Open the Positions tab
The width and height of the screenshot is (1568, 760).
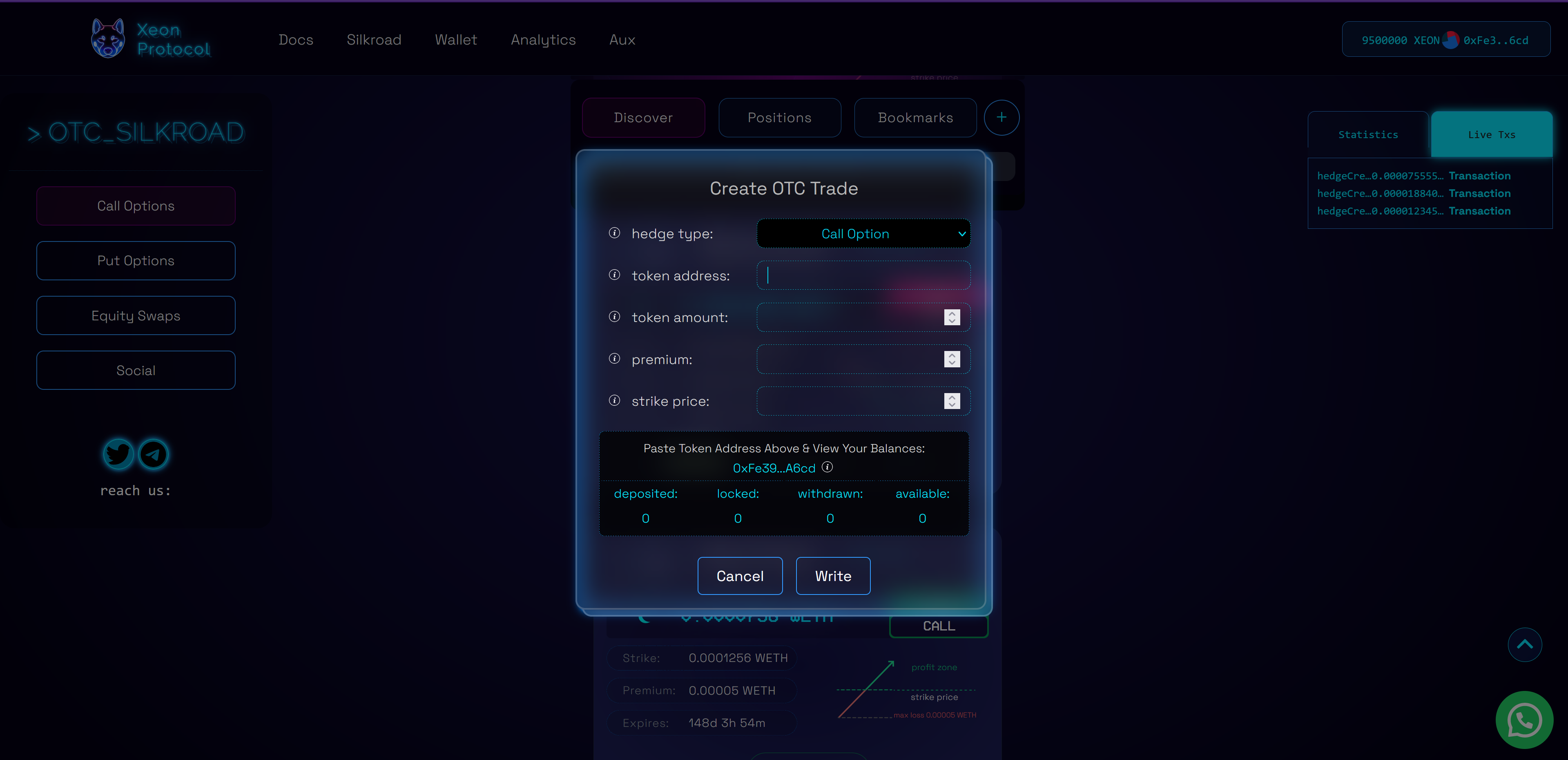pos(779,118)
